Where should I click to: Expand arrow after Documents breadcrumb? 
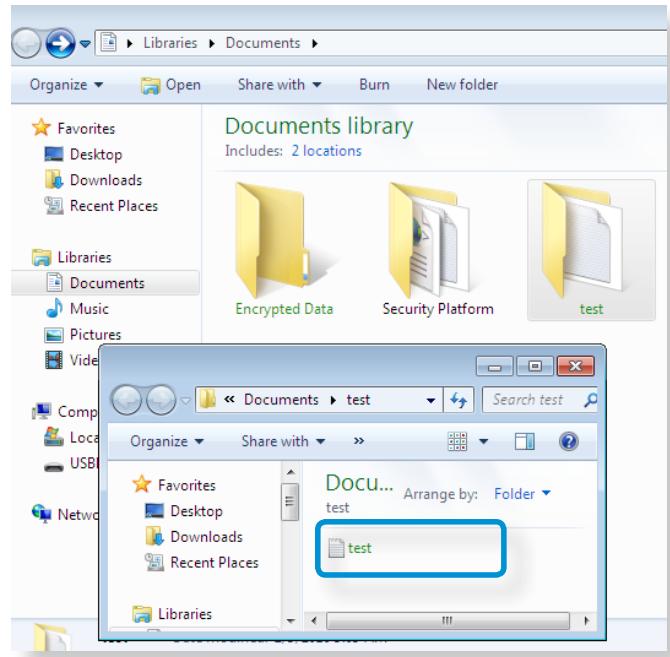pyautogui.click(x=315, y=44)
